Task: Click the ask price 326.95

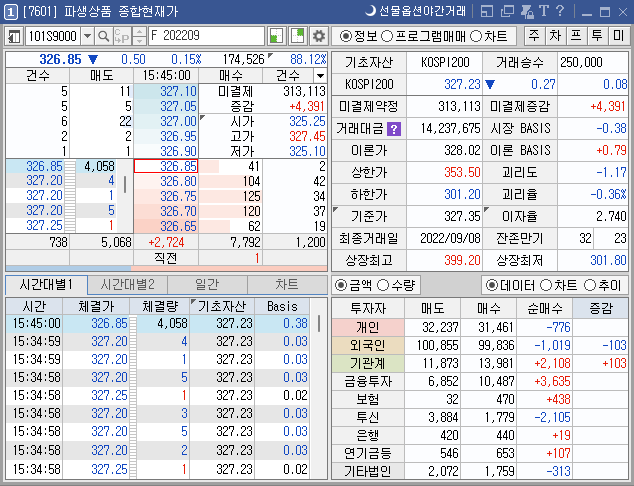Action: [x=166, y=136]
